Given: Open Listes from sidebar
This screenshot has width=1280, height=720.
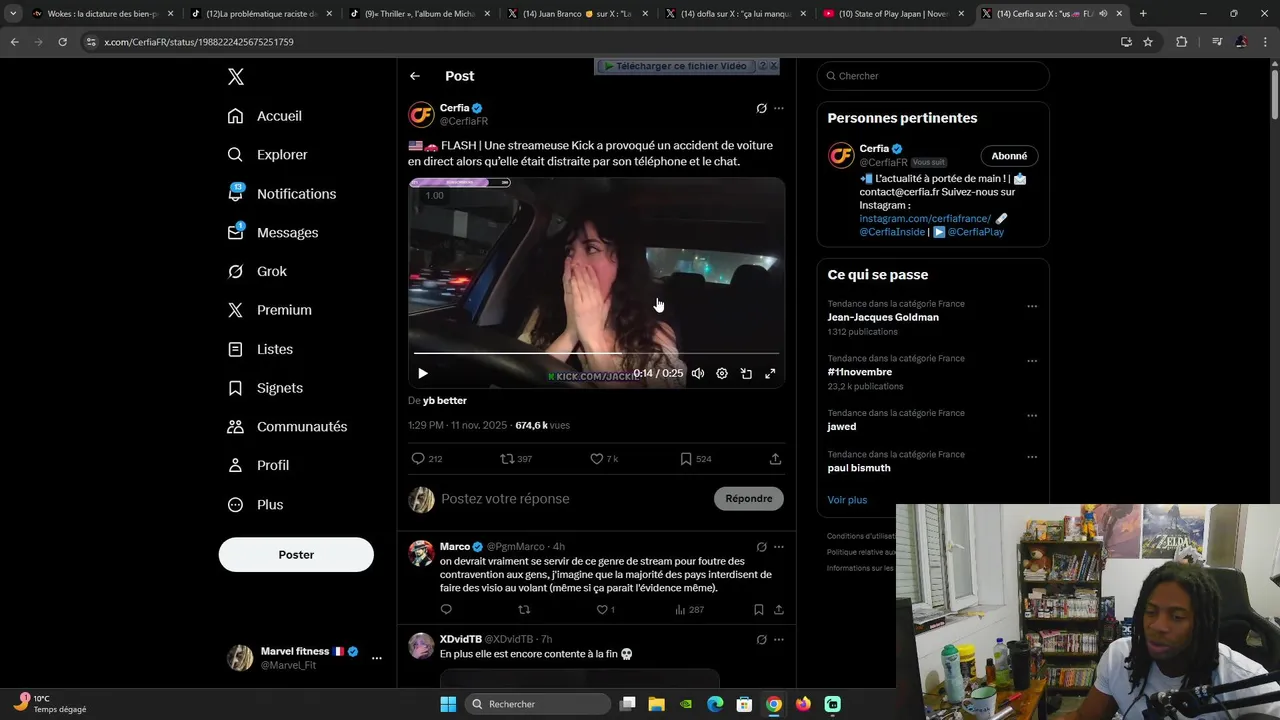Looking at the screenshot, I should (x=260, y=349).
